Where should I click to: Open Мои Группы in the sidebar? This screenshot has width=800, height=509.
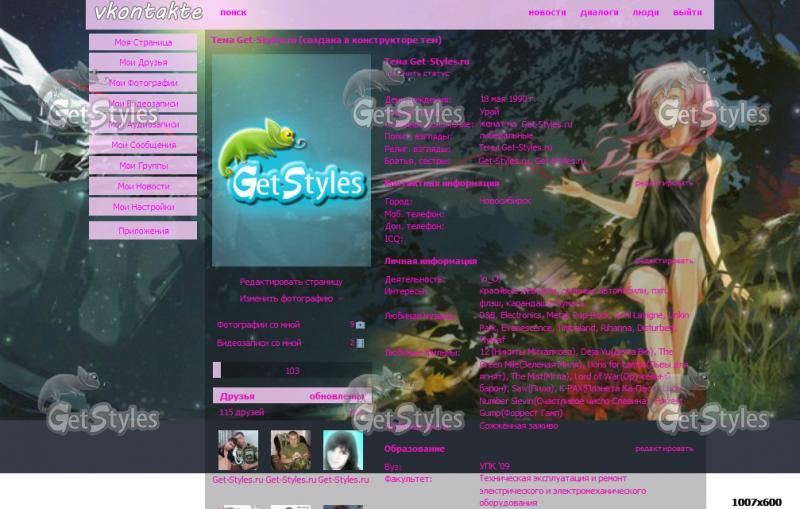(143, 165)
